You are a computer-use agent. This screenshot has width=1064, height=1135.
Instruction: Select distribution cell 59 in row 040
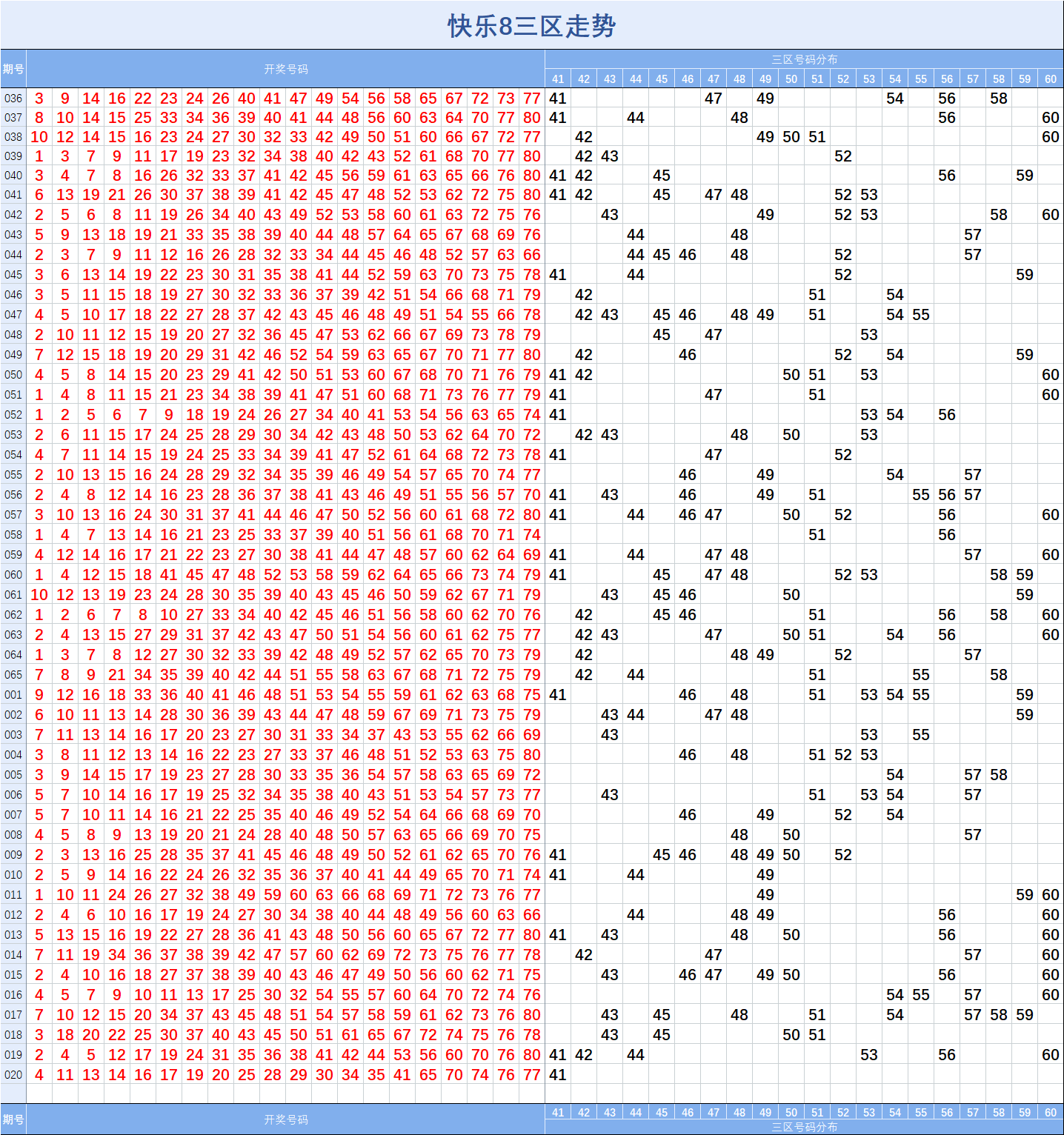[x=1025, y=176]
